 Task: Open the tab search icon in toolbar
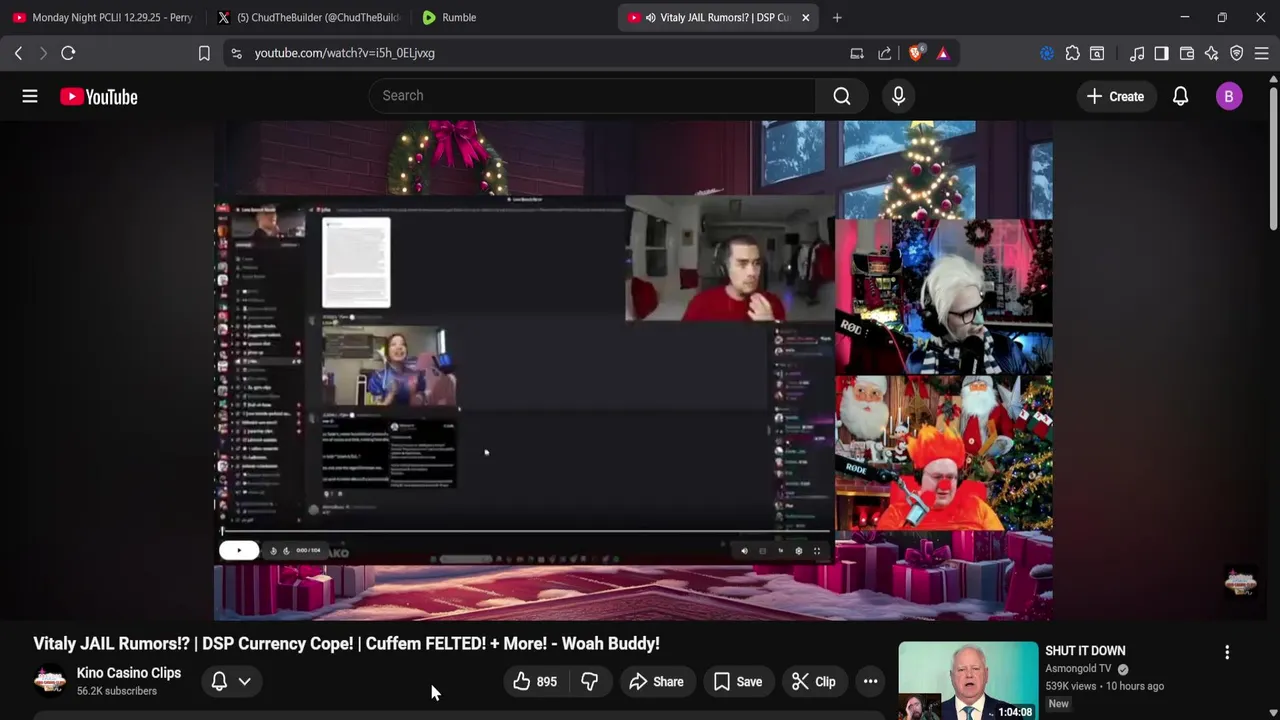(1097, 53)
